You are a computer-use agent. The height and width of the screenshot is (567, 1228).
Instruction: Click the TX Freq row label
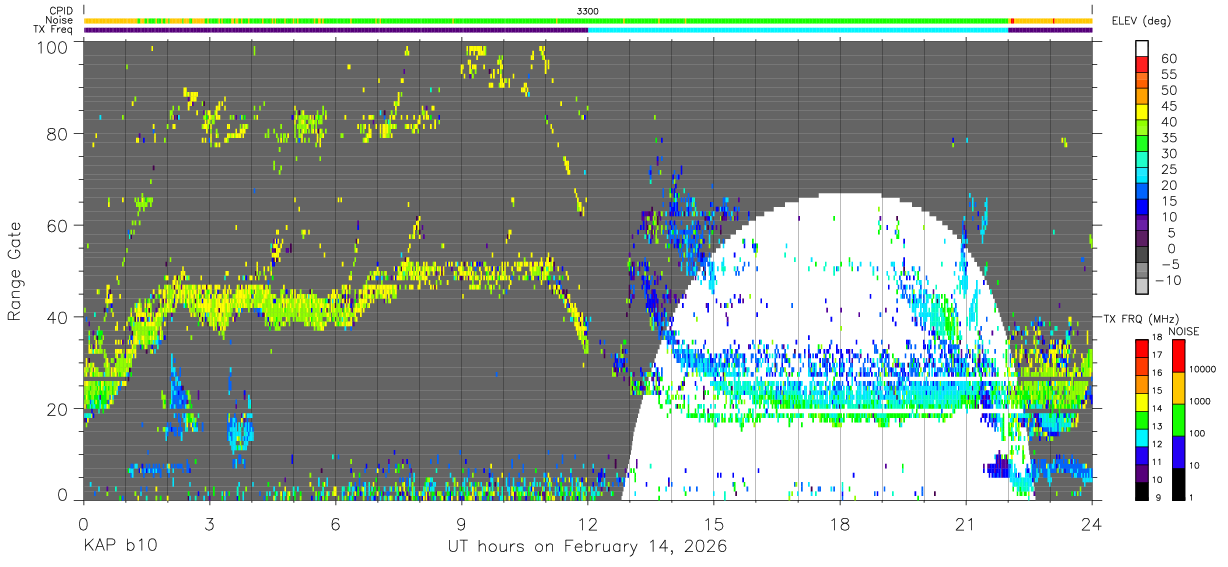click(54, 30)
